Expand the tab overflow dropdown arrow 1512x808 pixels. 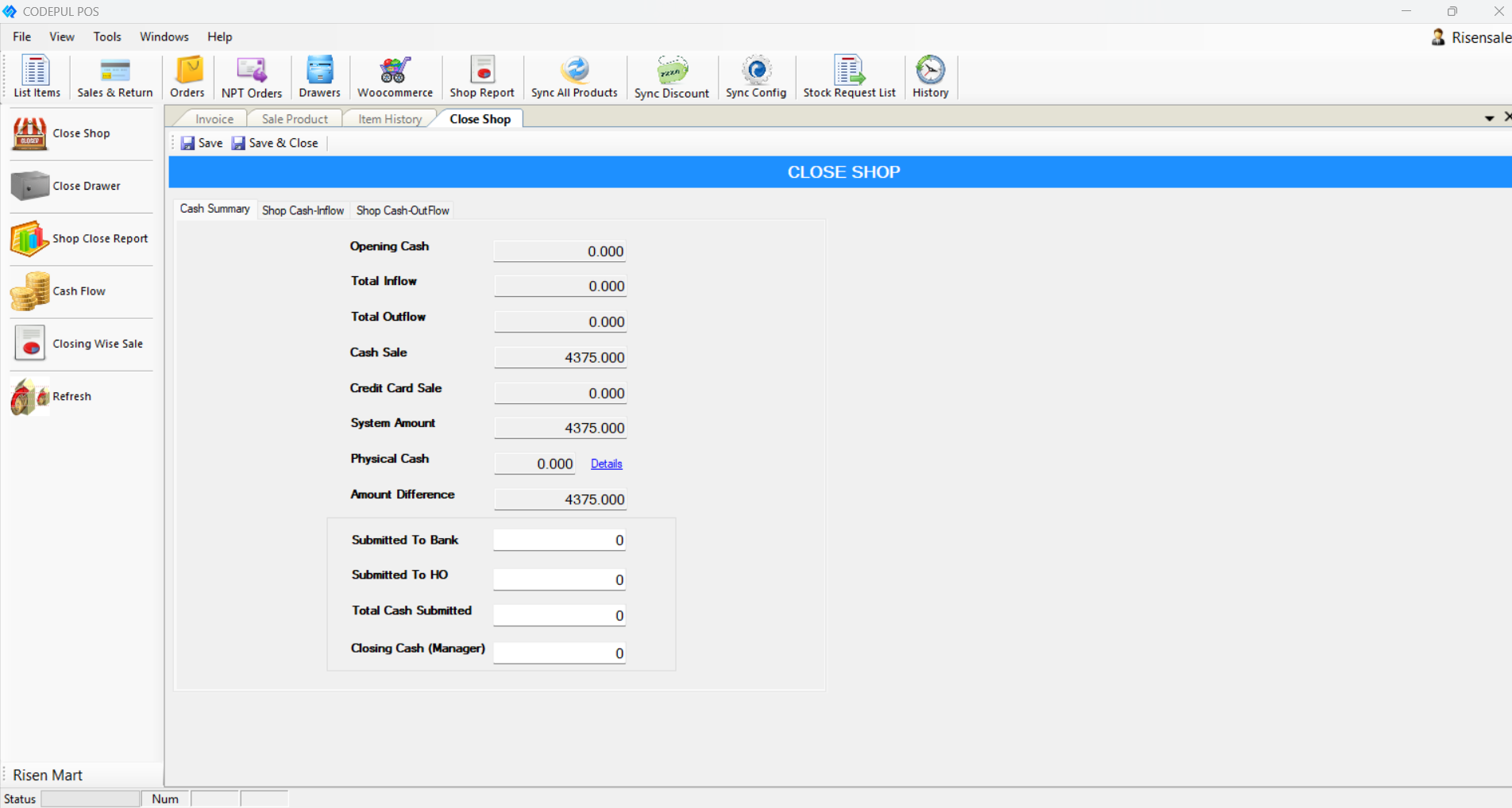(1488, 118)
